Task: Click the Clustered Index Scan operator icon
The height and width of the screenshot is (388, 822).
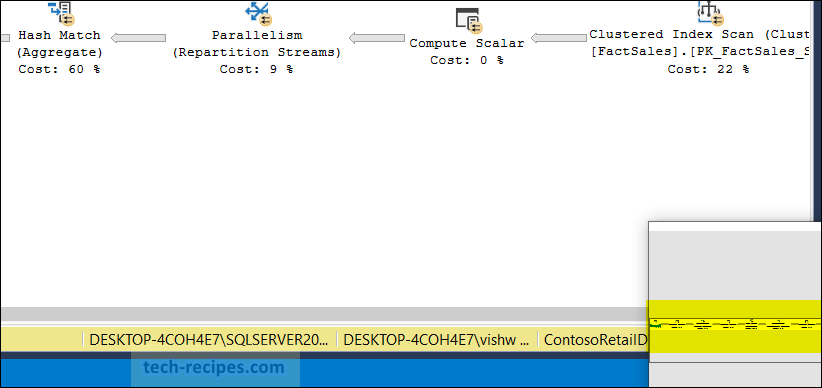Action: point(710,13)
